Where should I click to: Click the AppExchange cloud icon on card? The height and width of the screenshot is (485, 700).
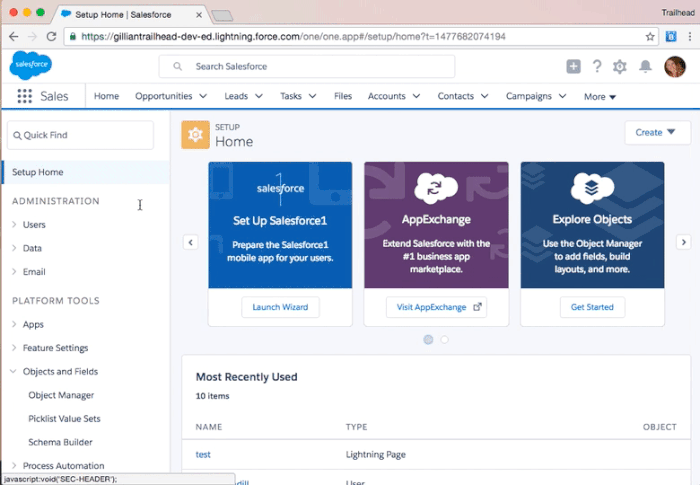coord(436,188)
